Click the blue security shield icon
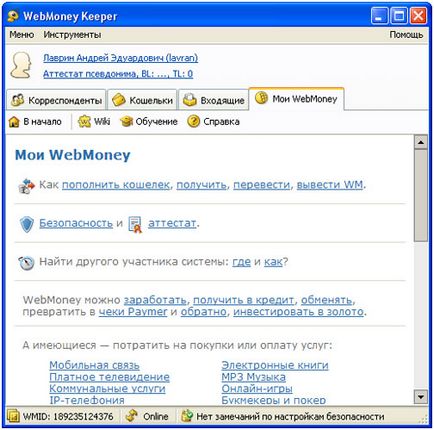Screen dimensions: 434x430 click(x=27, y=224)
